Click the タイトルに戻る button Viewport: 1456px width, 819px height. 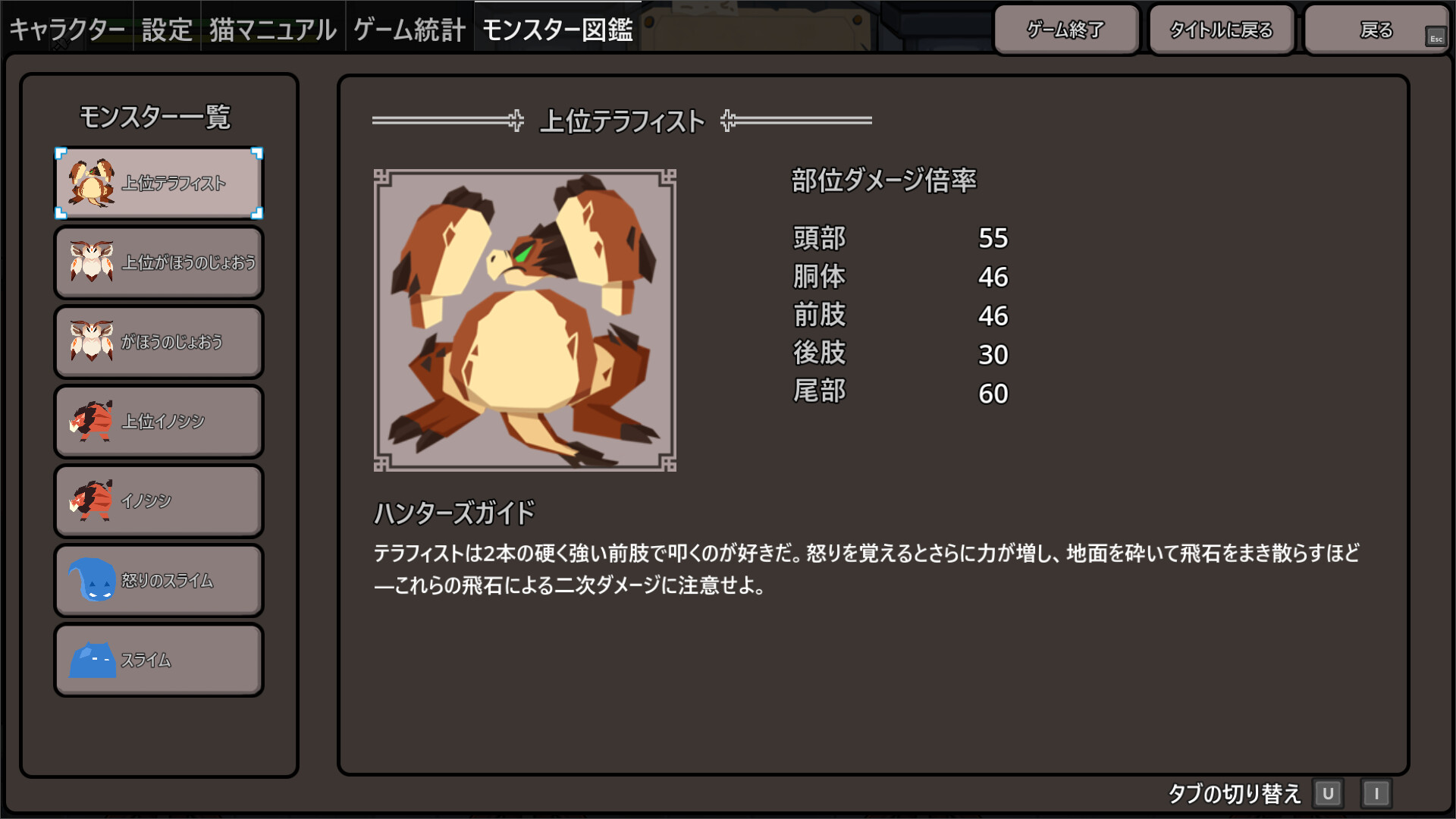pyautogui.click(x=1221, y=30)
